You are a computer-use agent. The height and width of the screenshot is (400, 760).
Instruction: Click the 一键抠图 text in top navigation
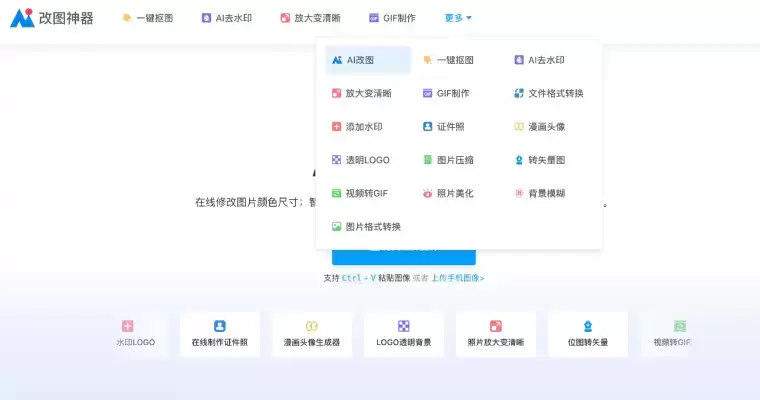tap(155, 18)
